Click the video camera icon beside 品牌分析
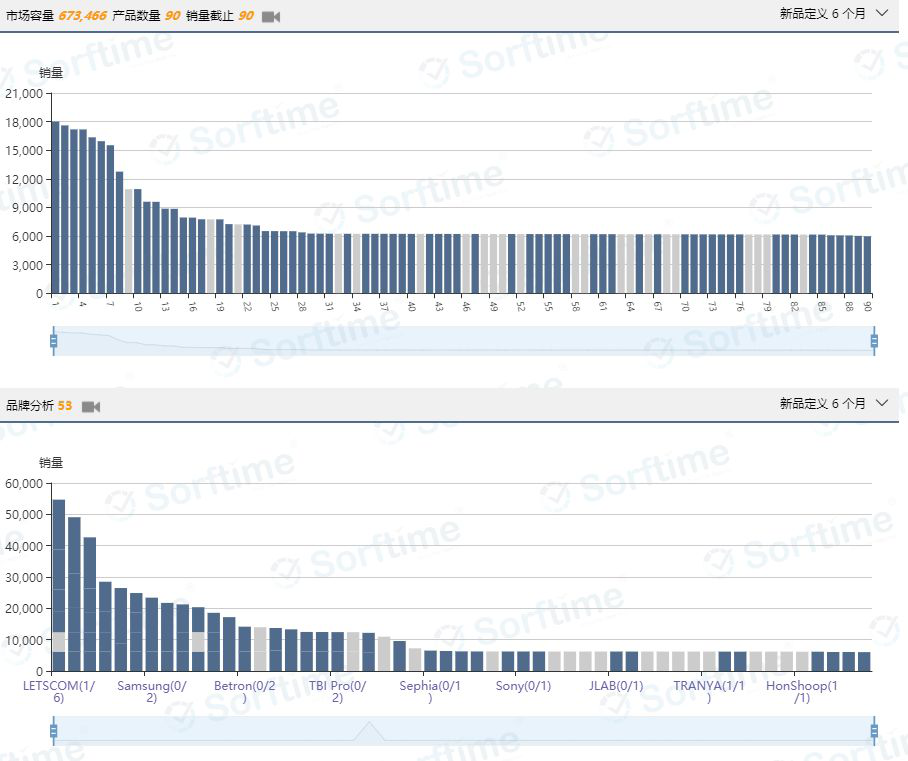The width and height of the screenshot is (908, 761). (x=91, y=406)
